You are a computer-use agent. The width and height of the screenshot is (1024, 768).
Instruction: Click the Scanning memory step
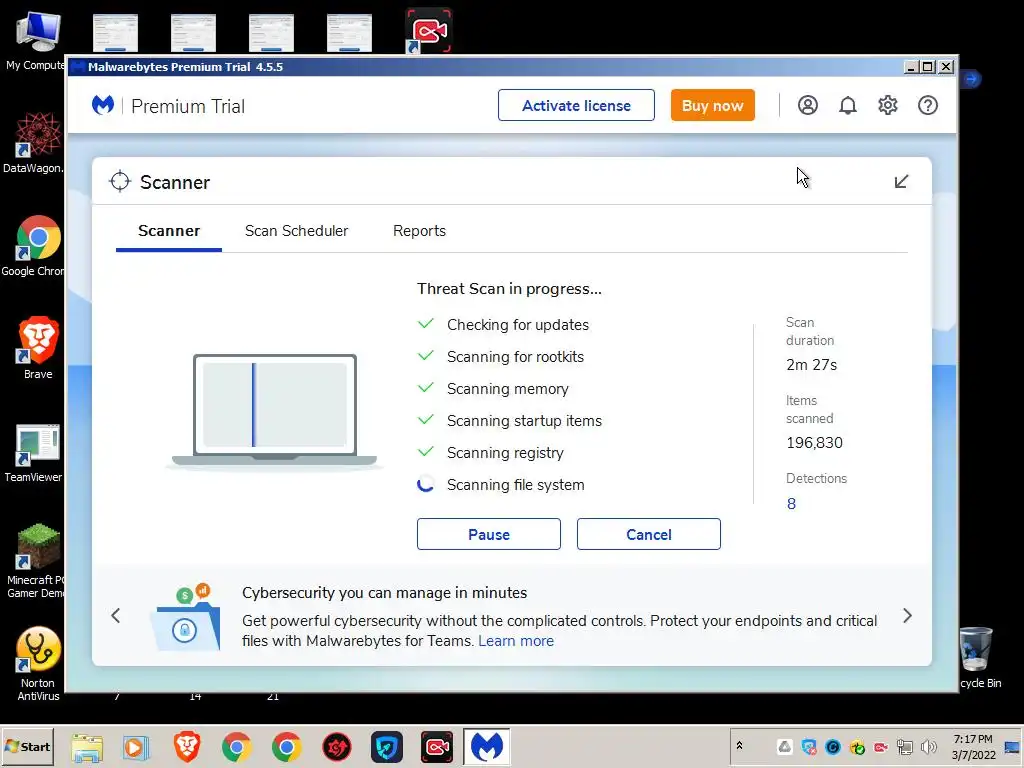[507, 389]
